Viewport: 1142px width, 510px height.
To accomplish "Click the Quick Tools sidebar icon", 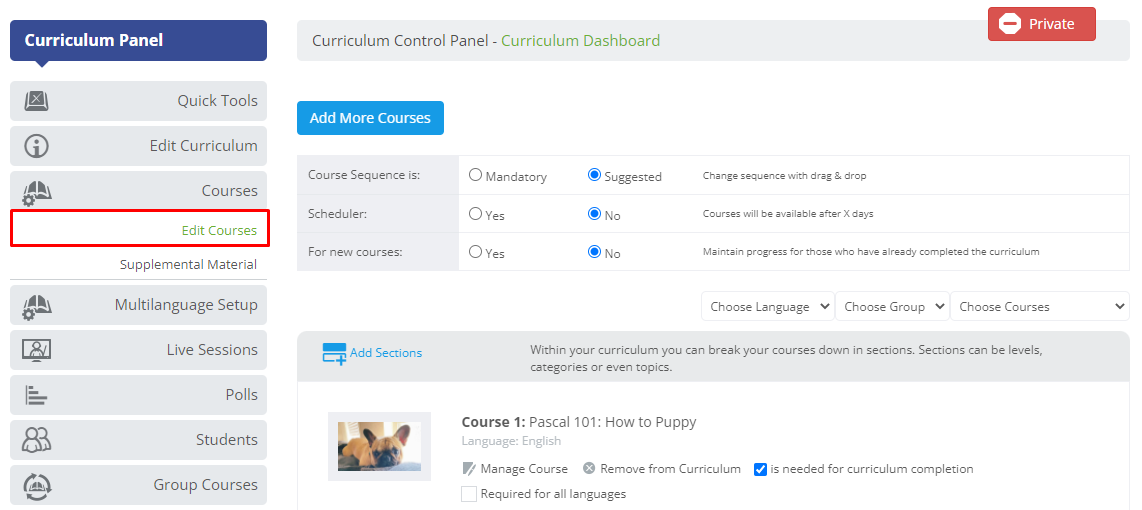I will pyautogui.click(x=36, y=101).
